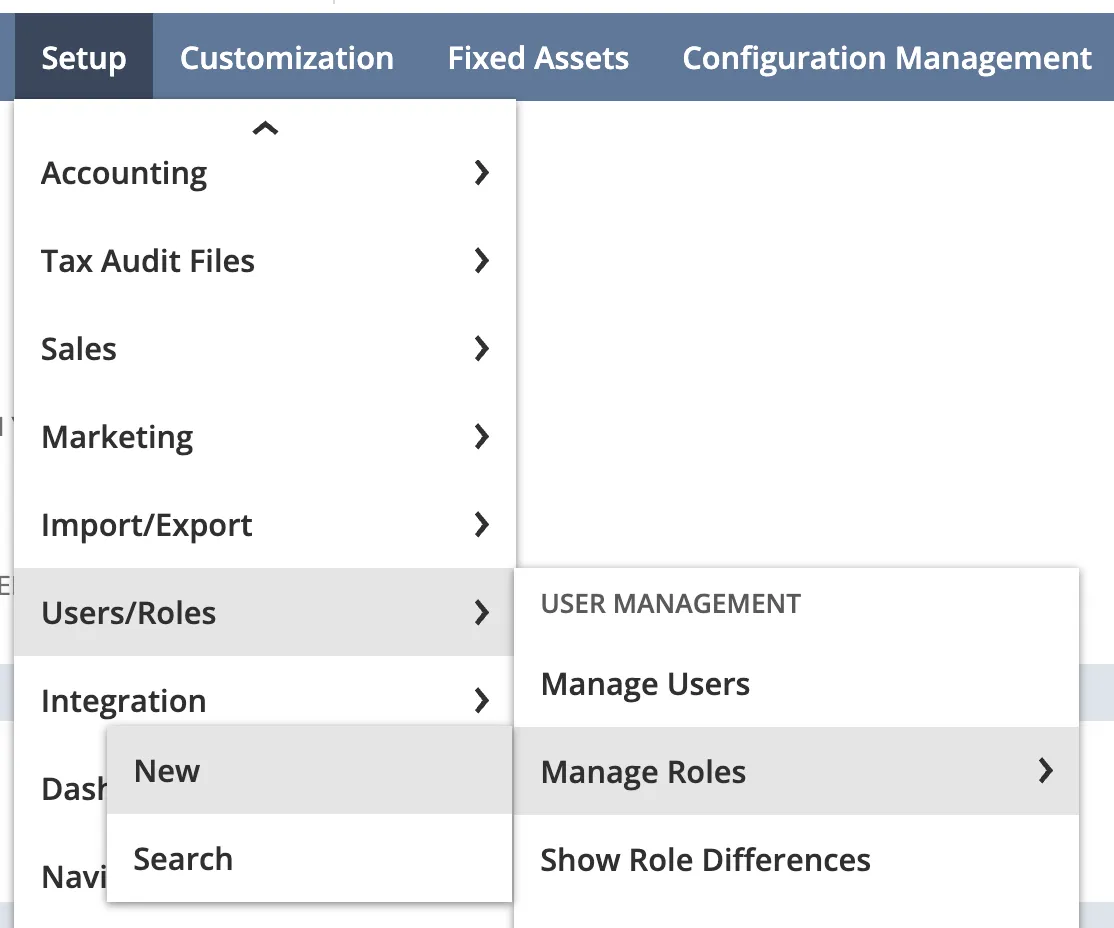This screenshot has height=928, width=1114.
Task: Select Users/Roles menu item
Action: 264,613
